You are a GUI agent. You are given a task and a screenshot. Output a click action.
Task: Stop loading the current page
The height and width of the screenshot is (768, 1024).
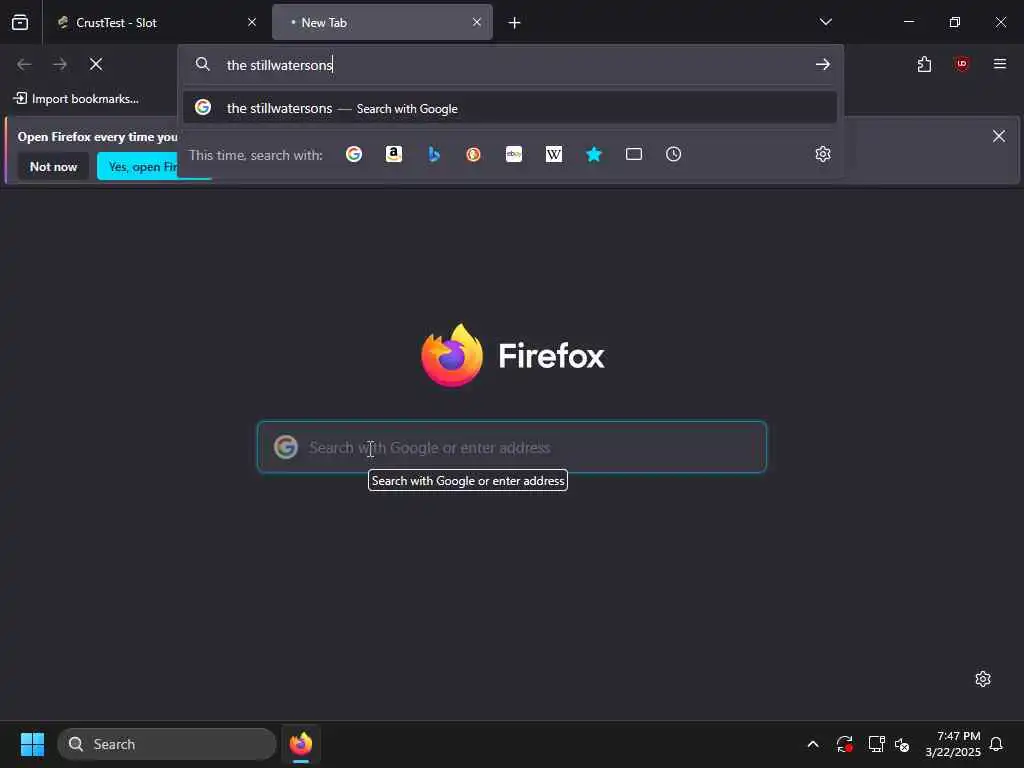point(96,64)
